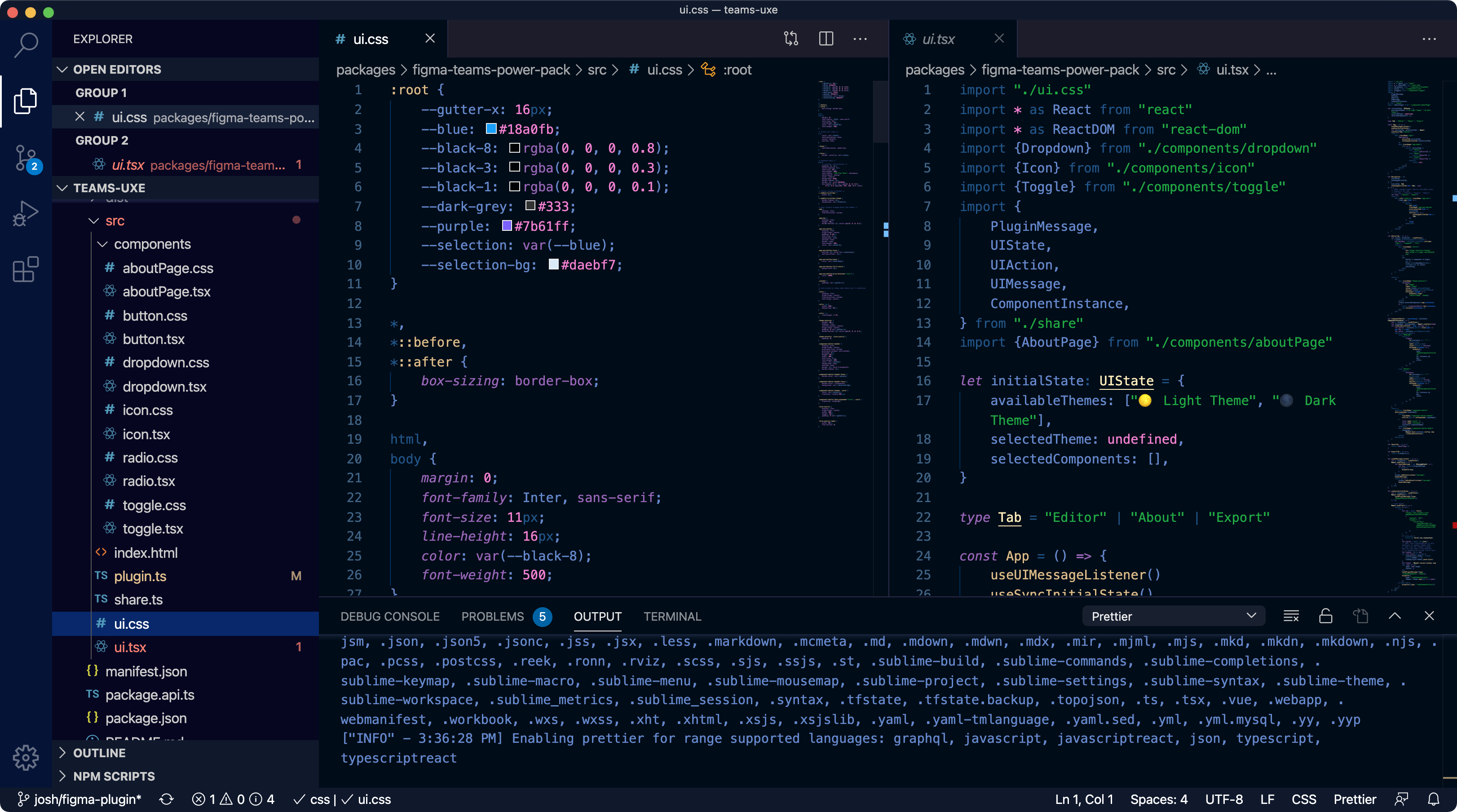This screenshot has width=1457, height=812.
Task: Click josh/figma-plugin branch in status bar
Action: [79, 799]
